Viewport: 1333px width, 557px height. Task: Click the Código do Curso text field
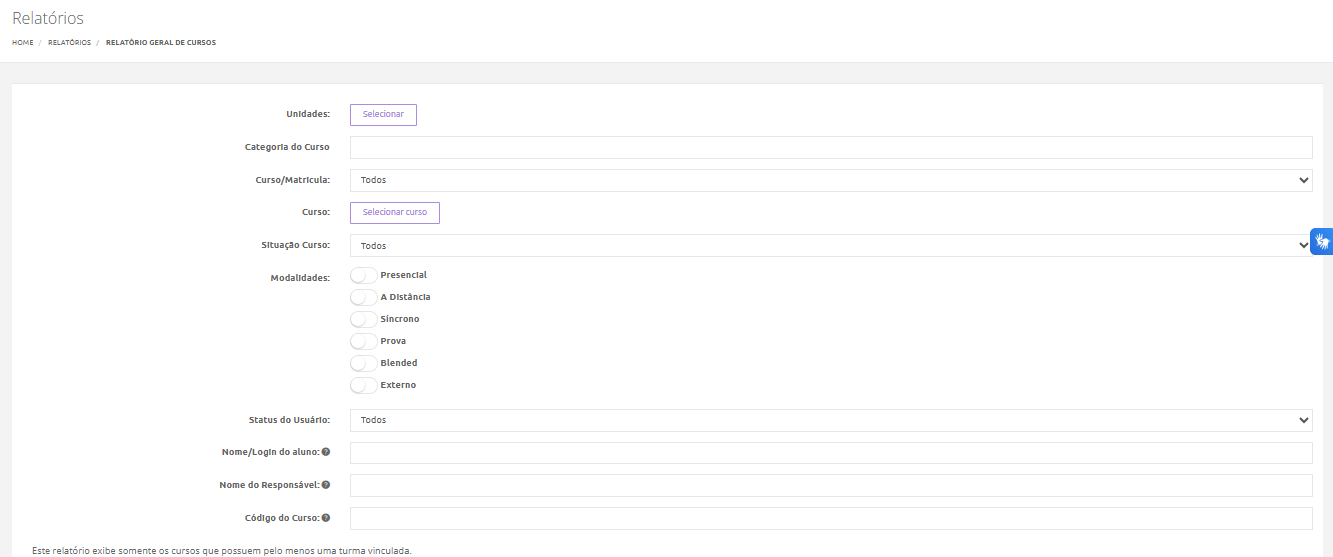(830, 518)
